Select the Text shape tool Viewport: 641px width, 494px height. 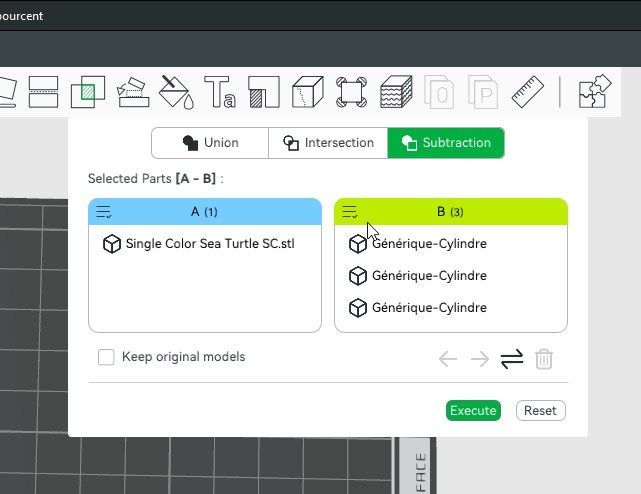(x=220, y=92)
